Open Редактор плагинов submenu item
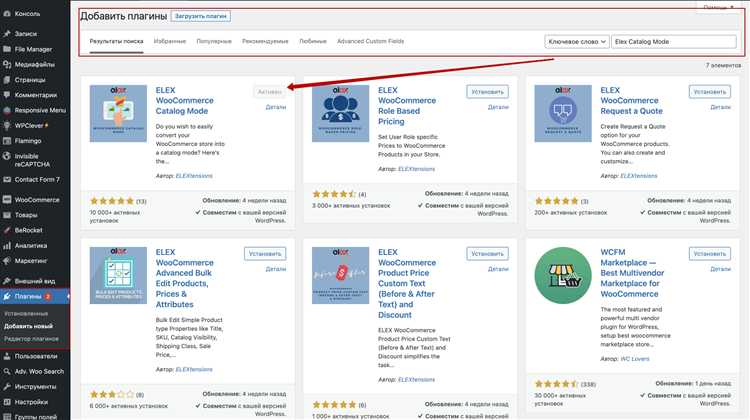The height and width of the screenshot is (420, 750). [x=31, y=339]
